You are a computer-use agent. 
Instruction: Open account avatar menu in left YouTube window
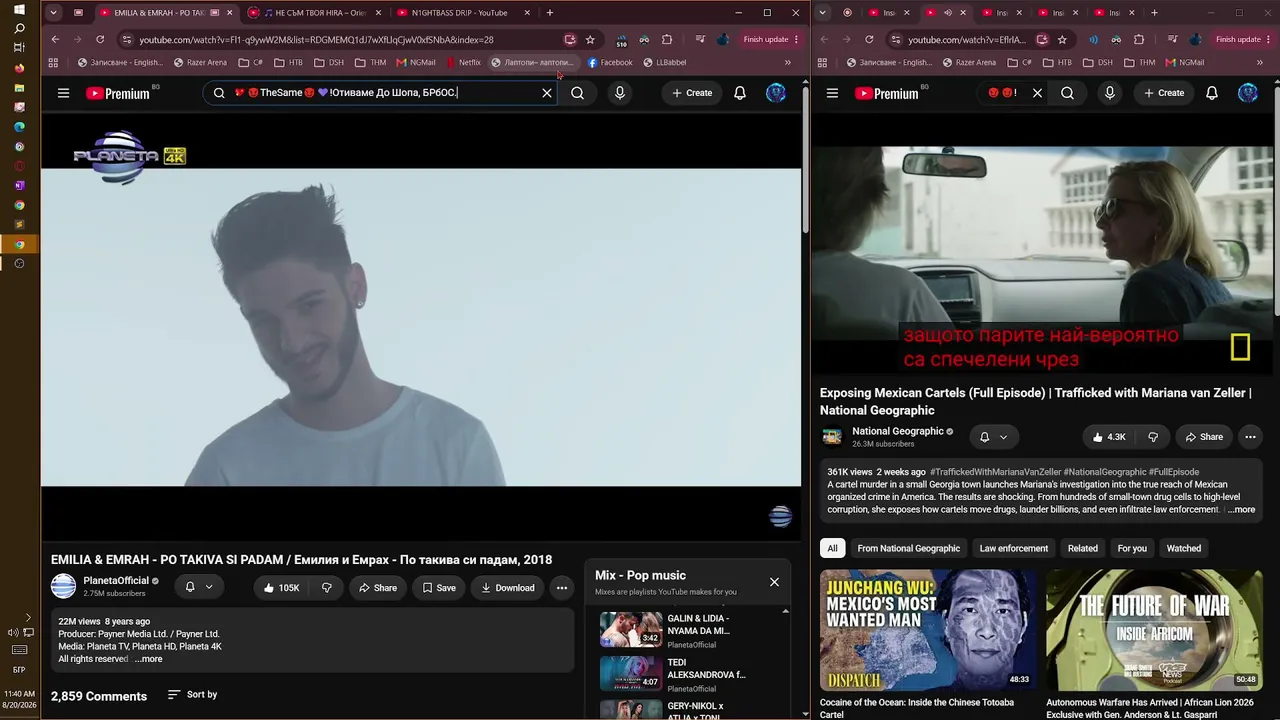tap(776, 93)
